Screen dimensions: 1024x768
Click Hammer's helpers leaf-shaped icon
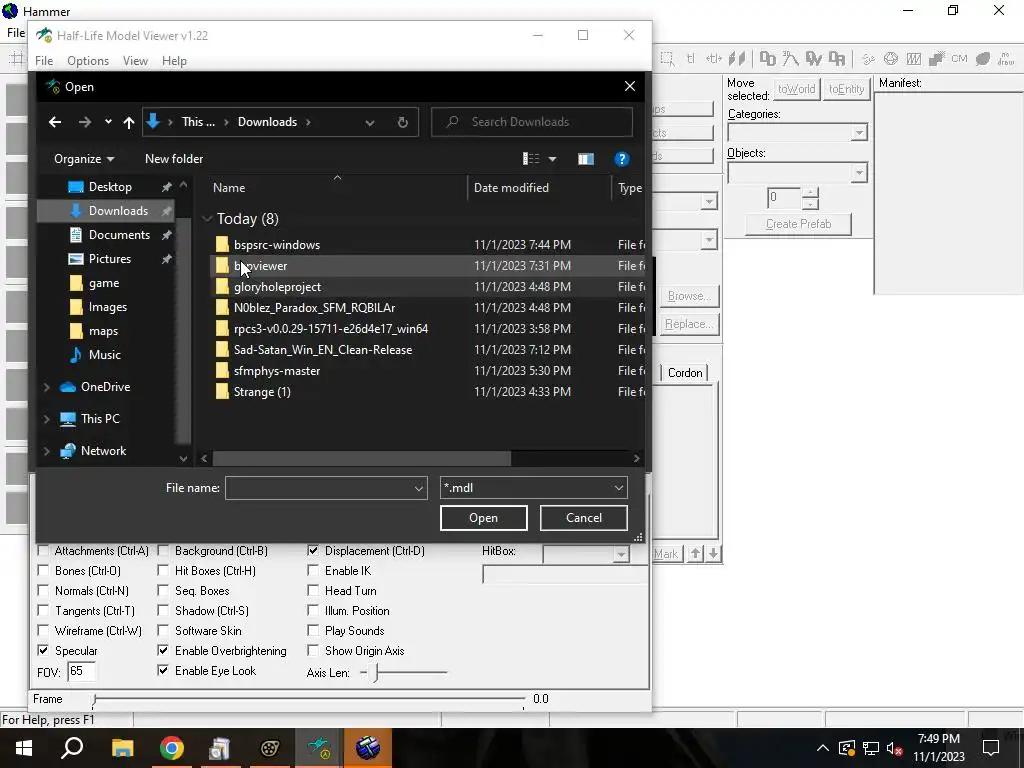983,59
